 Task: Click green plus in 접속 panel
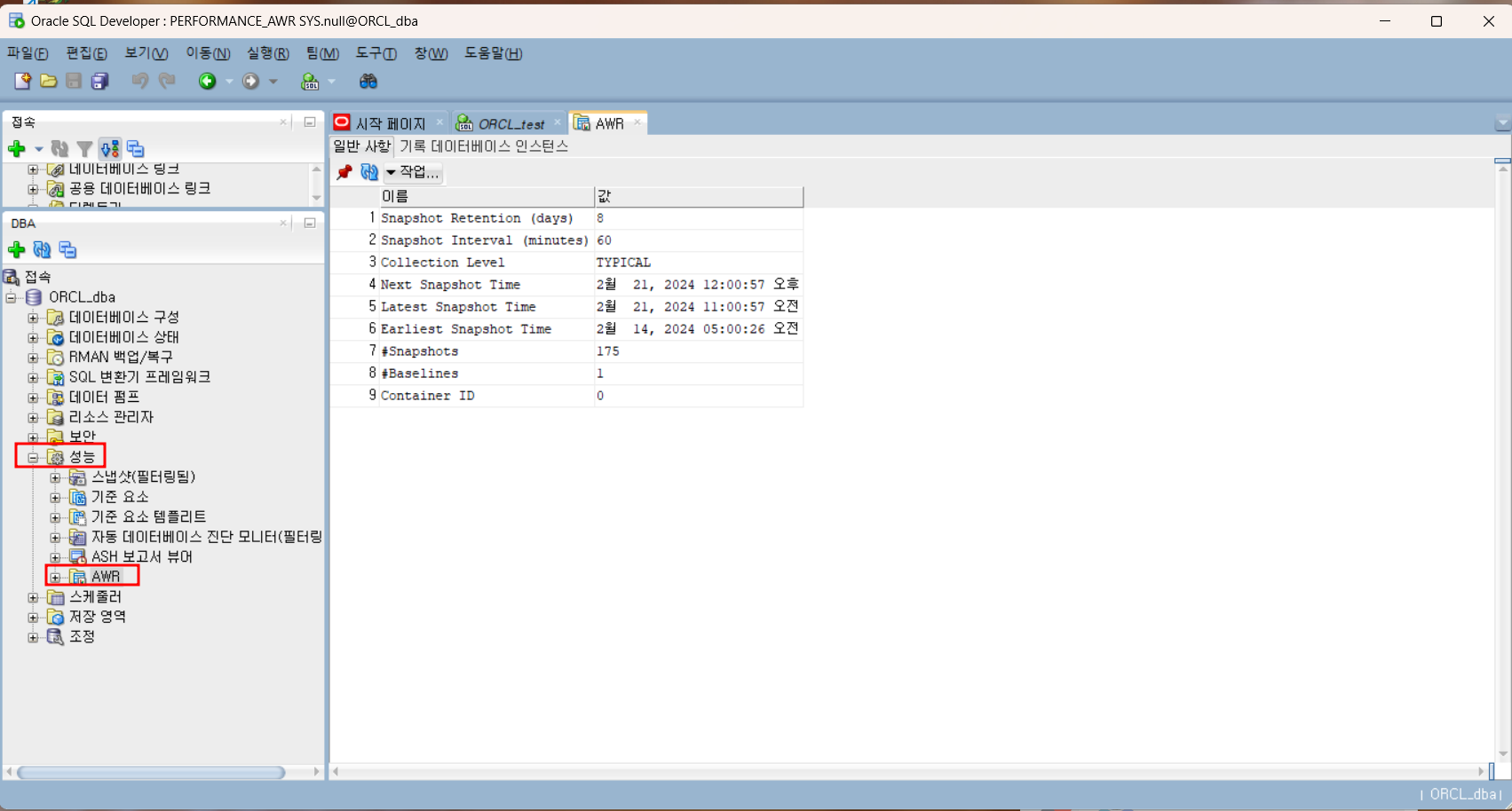[16, 148]
